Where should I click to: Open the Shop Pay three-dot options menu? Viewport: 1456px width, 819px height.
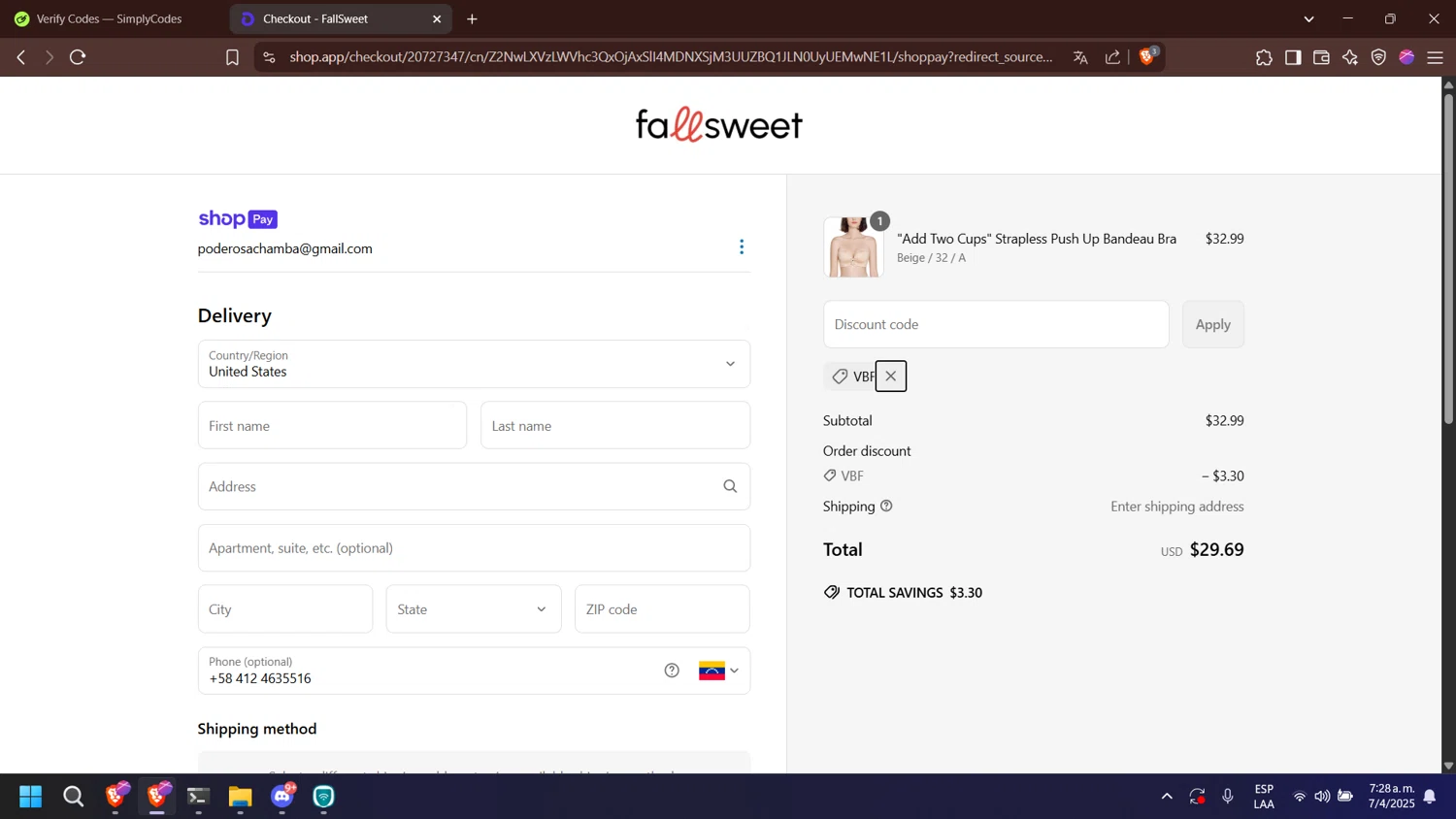tap(742, 246)
